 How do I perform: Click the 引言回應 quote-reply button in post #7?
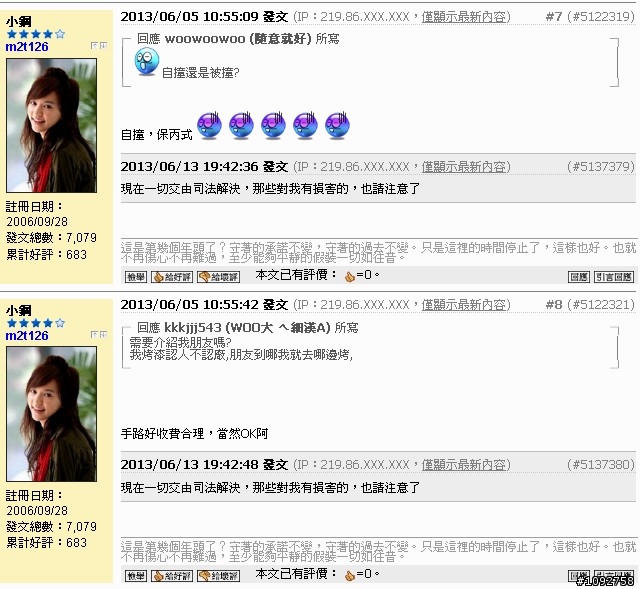pyautogui.click(x=614, y=277)
